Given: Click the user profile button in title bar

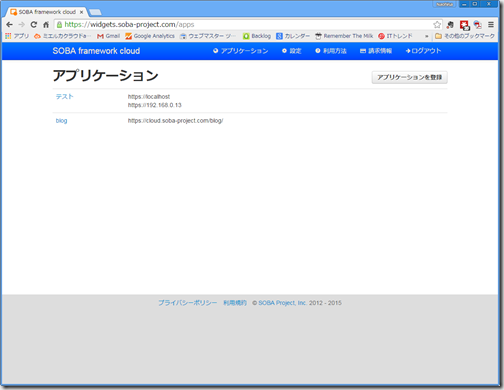Looking at the screenshot, I should click(445, 4).
